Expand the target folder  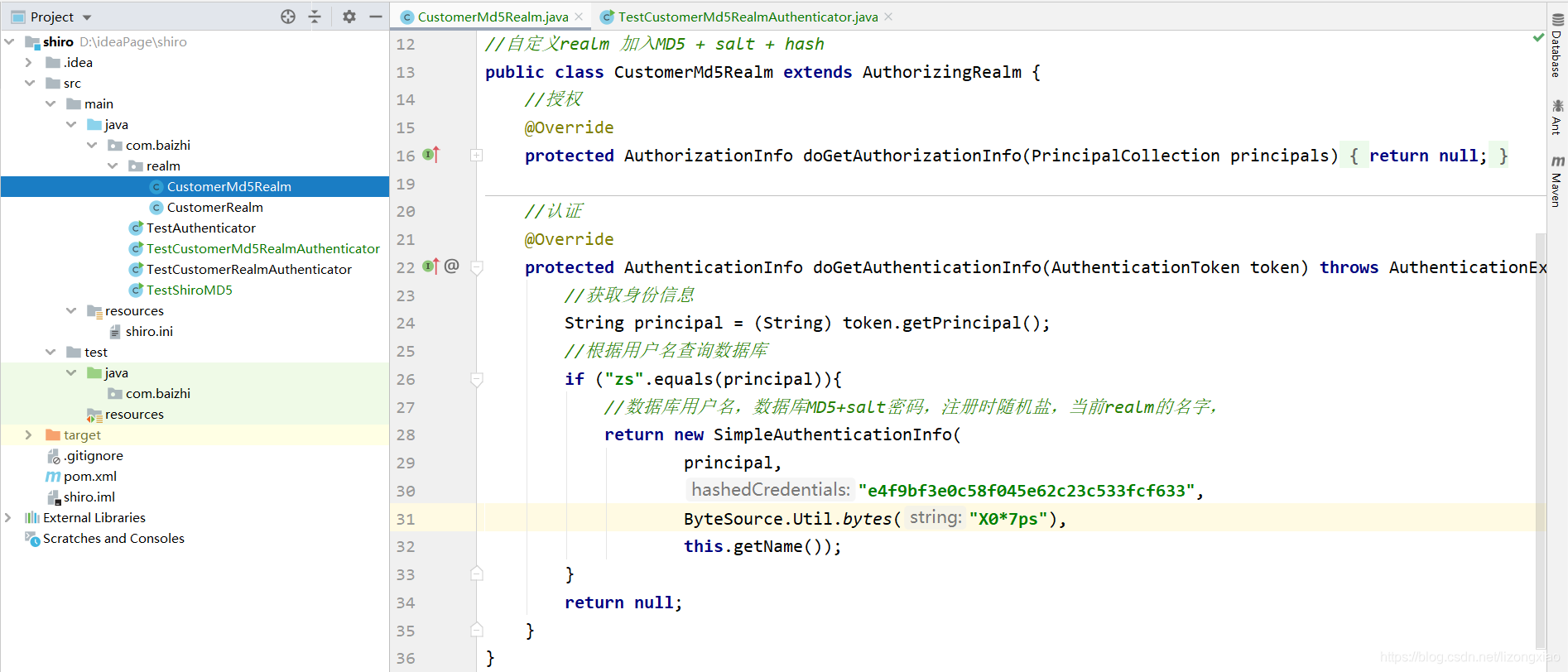(x=29, y=434)
